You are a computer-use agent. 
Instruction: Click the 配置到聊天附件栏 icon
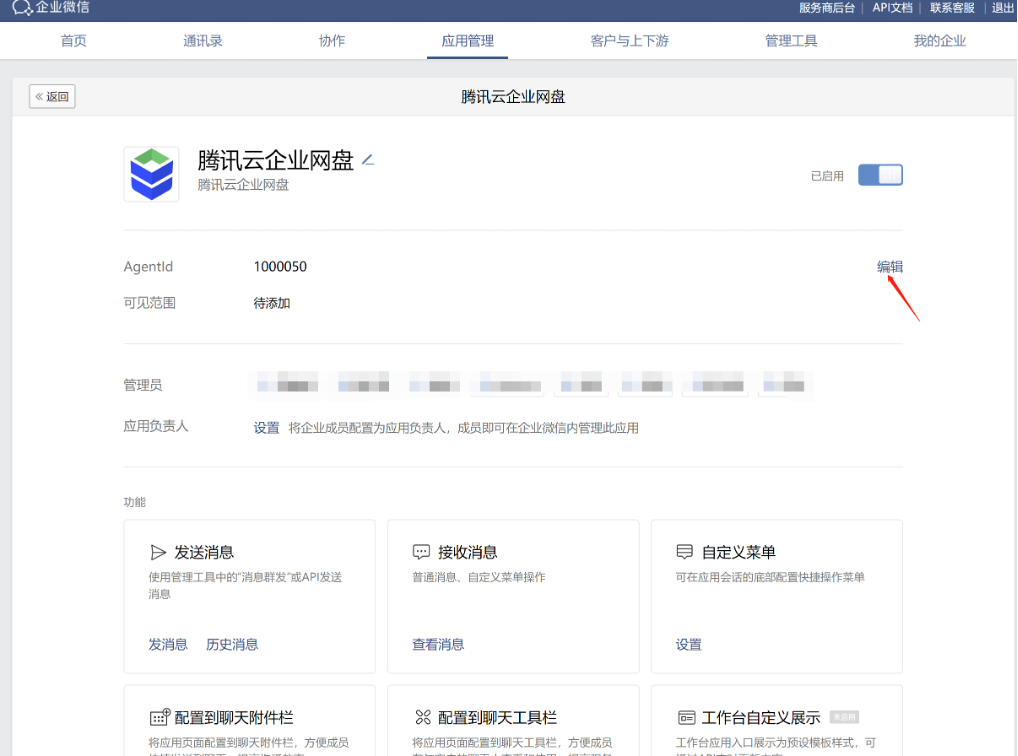[160, 717]
